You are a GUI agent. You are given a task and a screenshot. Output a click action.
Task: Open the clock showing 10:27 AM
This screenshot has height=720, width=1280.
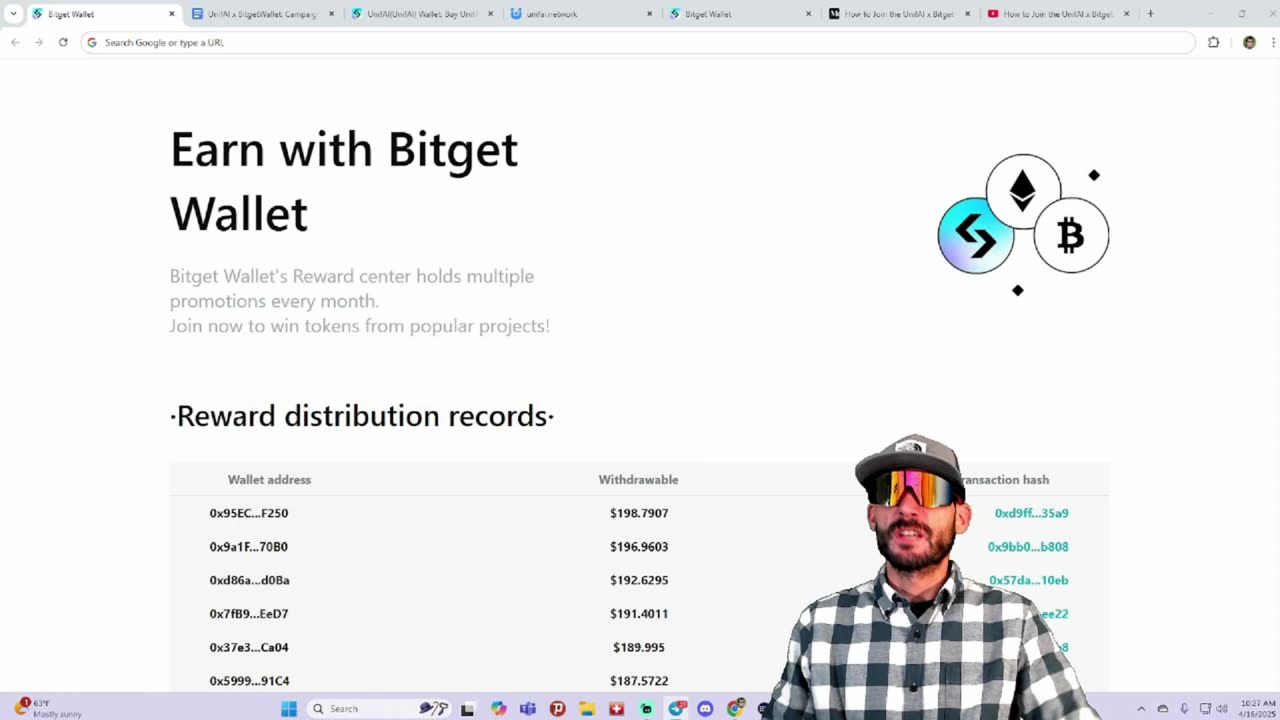pos(1257,708)
